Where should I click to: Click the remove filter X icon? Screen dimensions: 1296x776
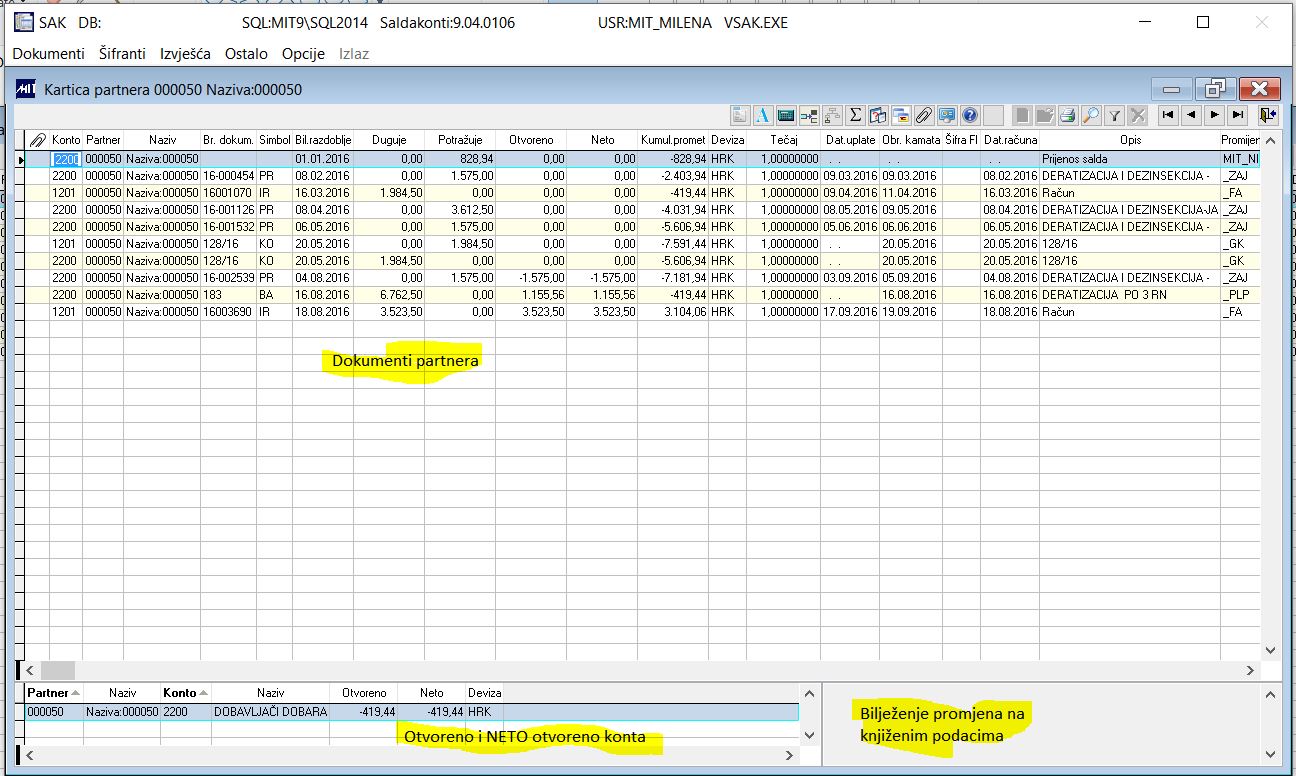point(1138,115)
